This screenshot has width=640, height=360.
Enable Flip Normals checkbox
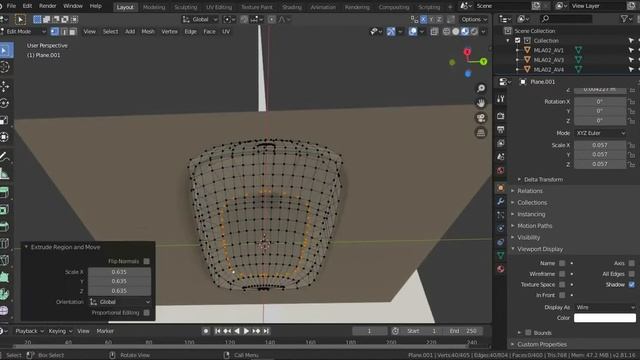tap(147, 261)
